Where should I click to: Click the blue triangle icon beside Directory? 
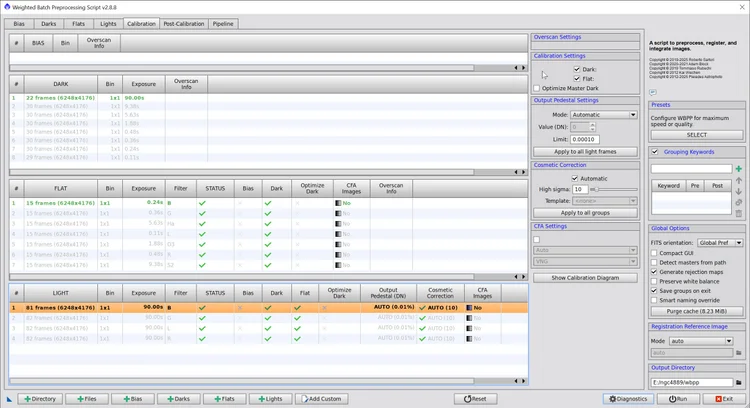coord(9,399)
